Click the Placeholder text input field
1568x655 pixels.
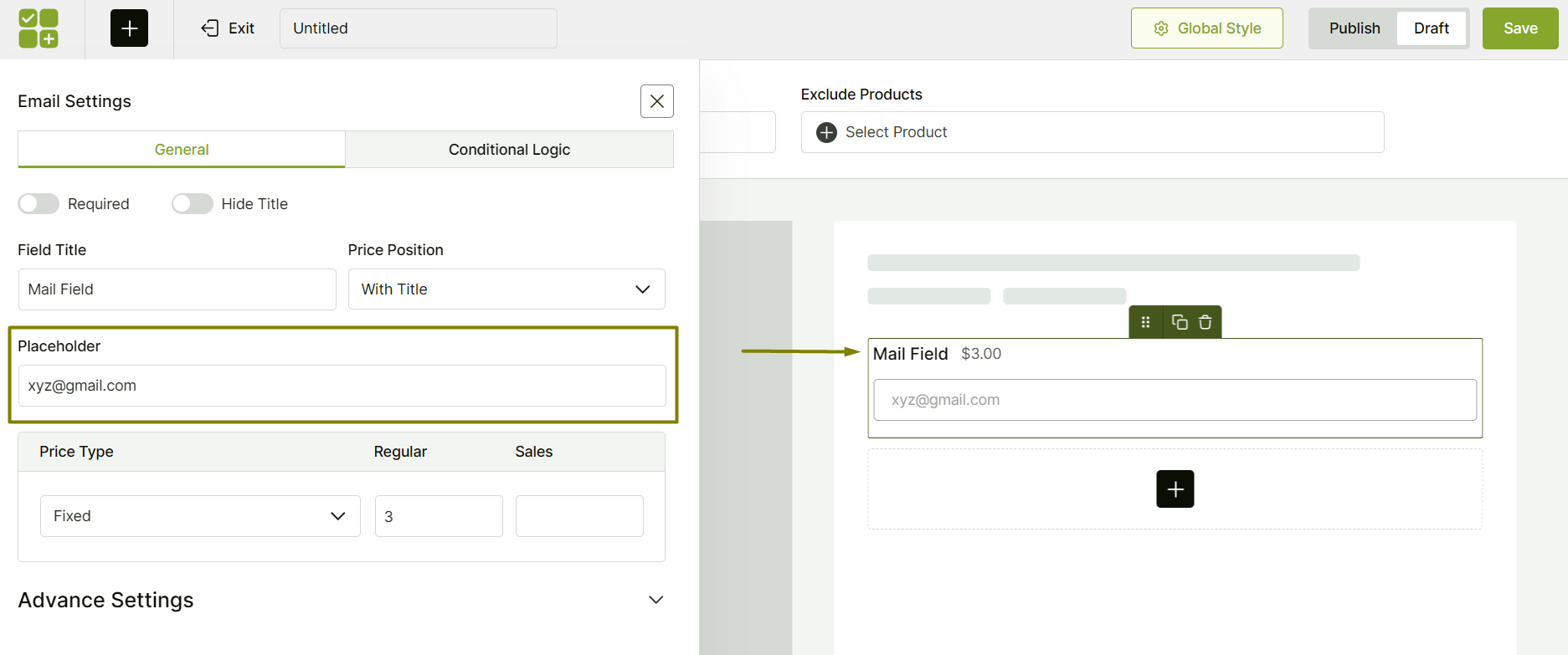pos(342,386)
